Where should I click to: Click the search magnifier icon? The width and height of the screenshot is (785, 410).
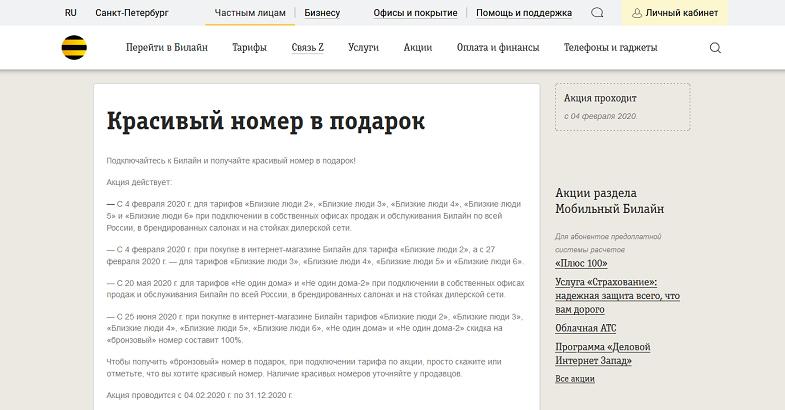(x=715, y=48)
